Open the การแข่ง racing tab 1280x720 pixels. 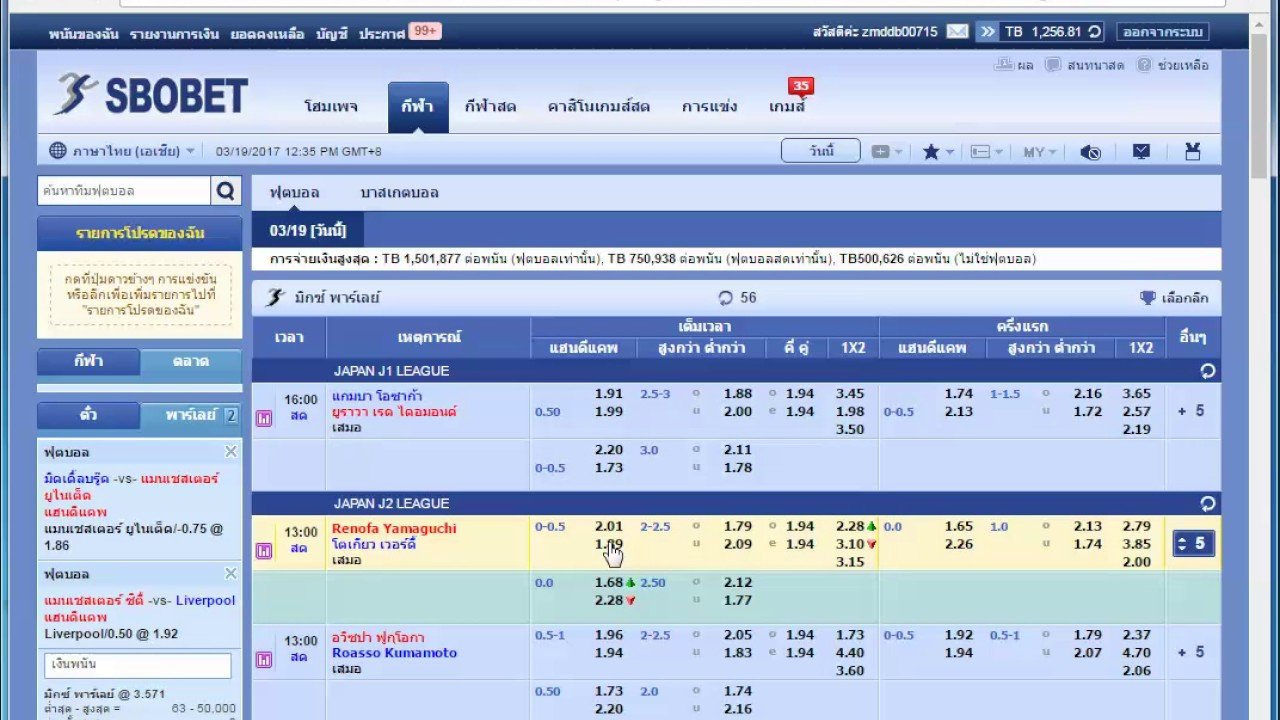click(x=709, y=106)
